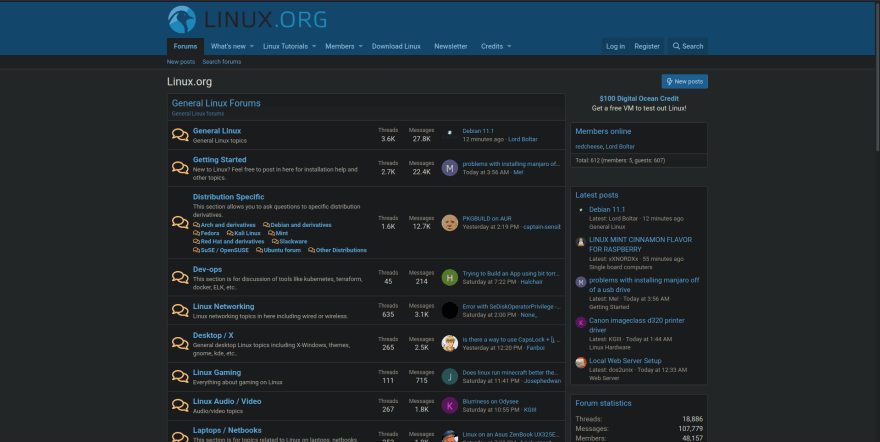The image size is (880, 442).
Task: Open the General Linux Forums category heading
Action: click(x=216, y=103)
